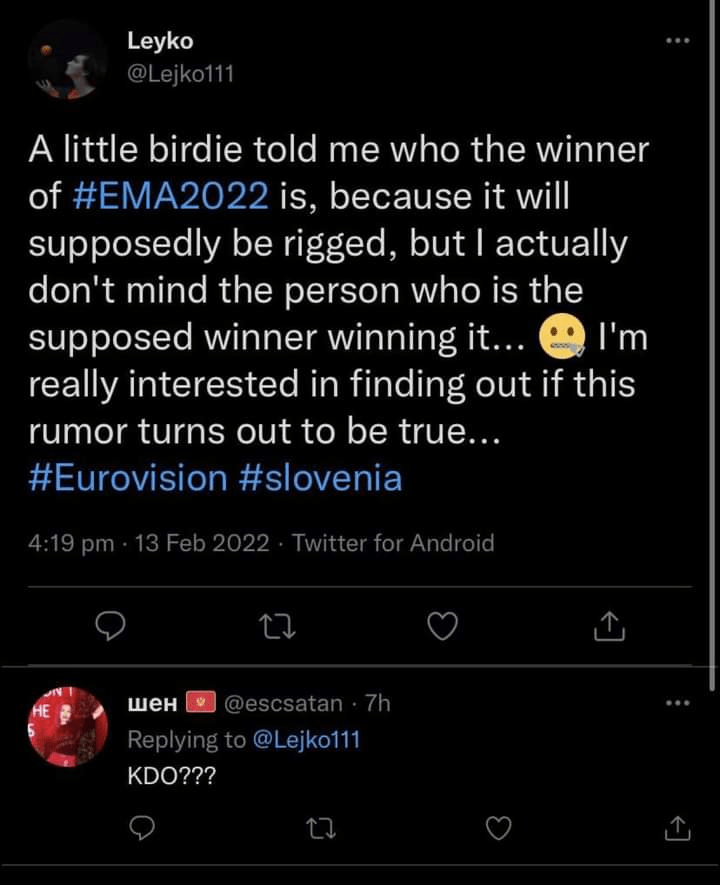Image resolution: width=720 pixels, height=885 pixels.
Task: Retweet the KDO??? reply
Action: 321,826
